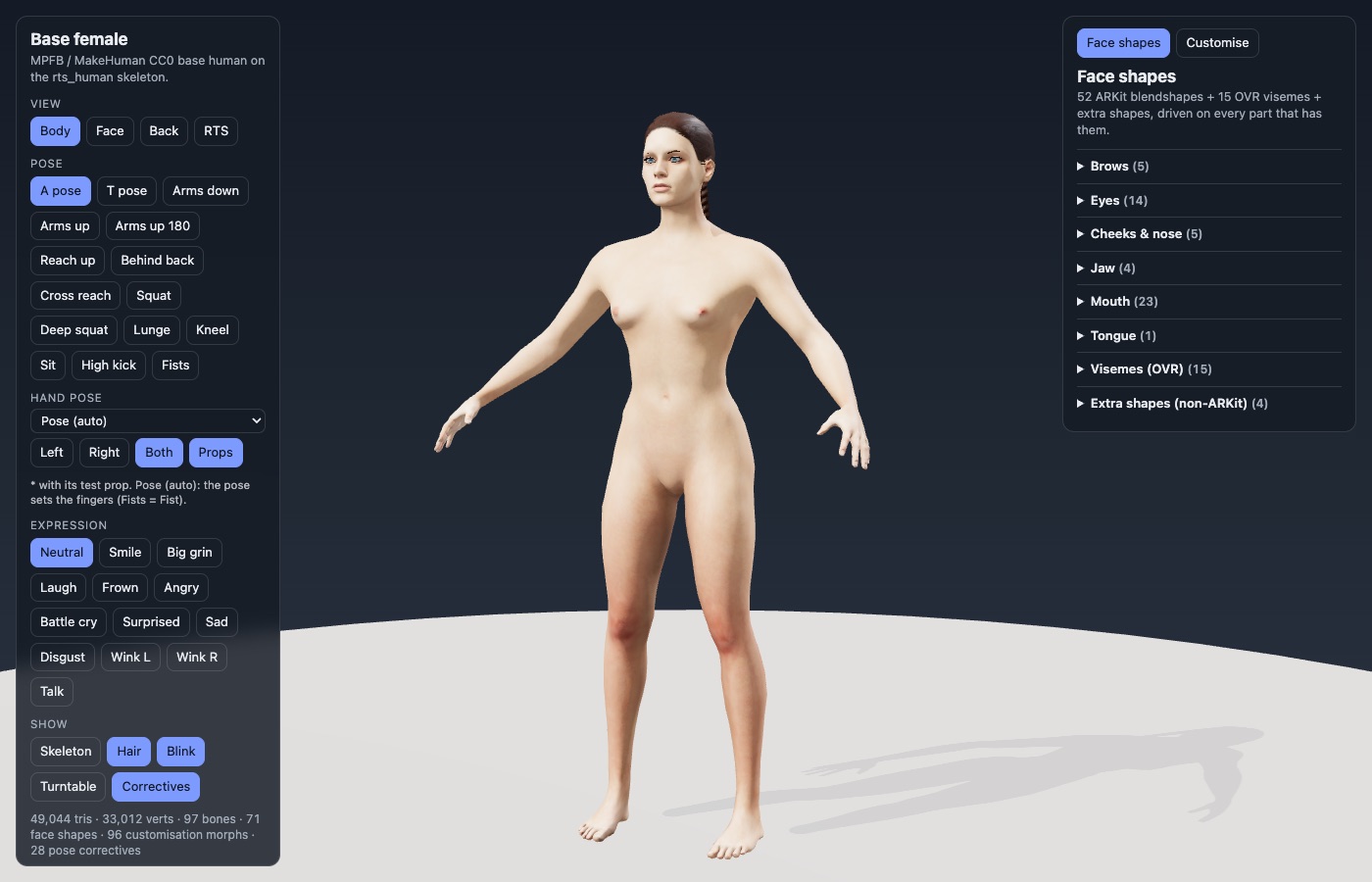Set pose to Cross reach
The image size is (1372, 882).
tap(75, 296)
